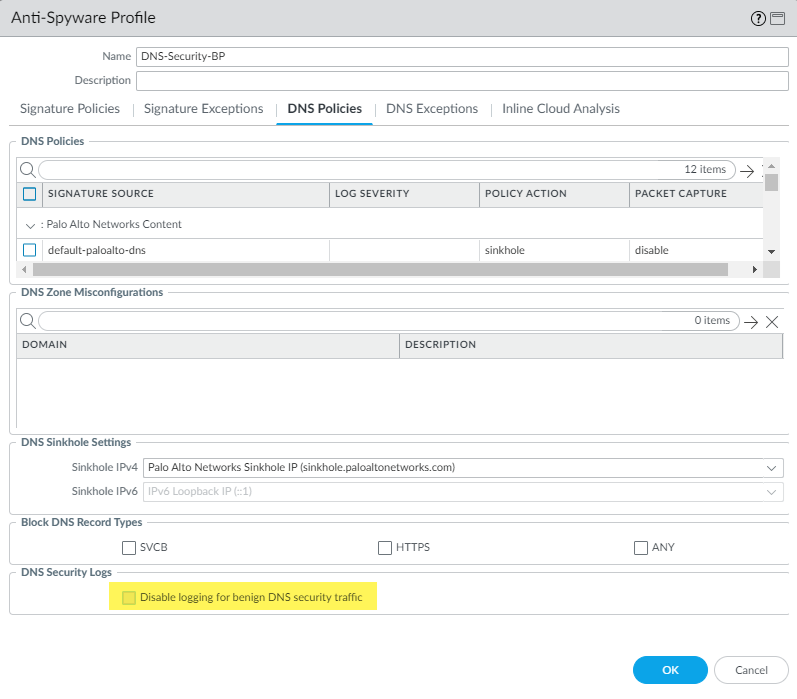
Task: Select the default-paloalto-dns row checkbox
Action: pos(29,250)
